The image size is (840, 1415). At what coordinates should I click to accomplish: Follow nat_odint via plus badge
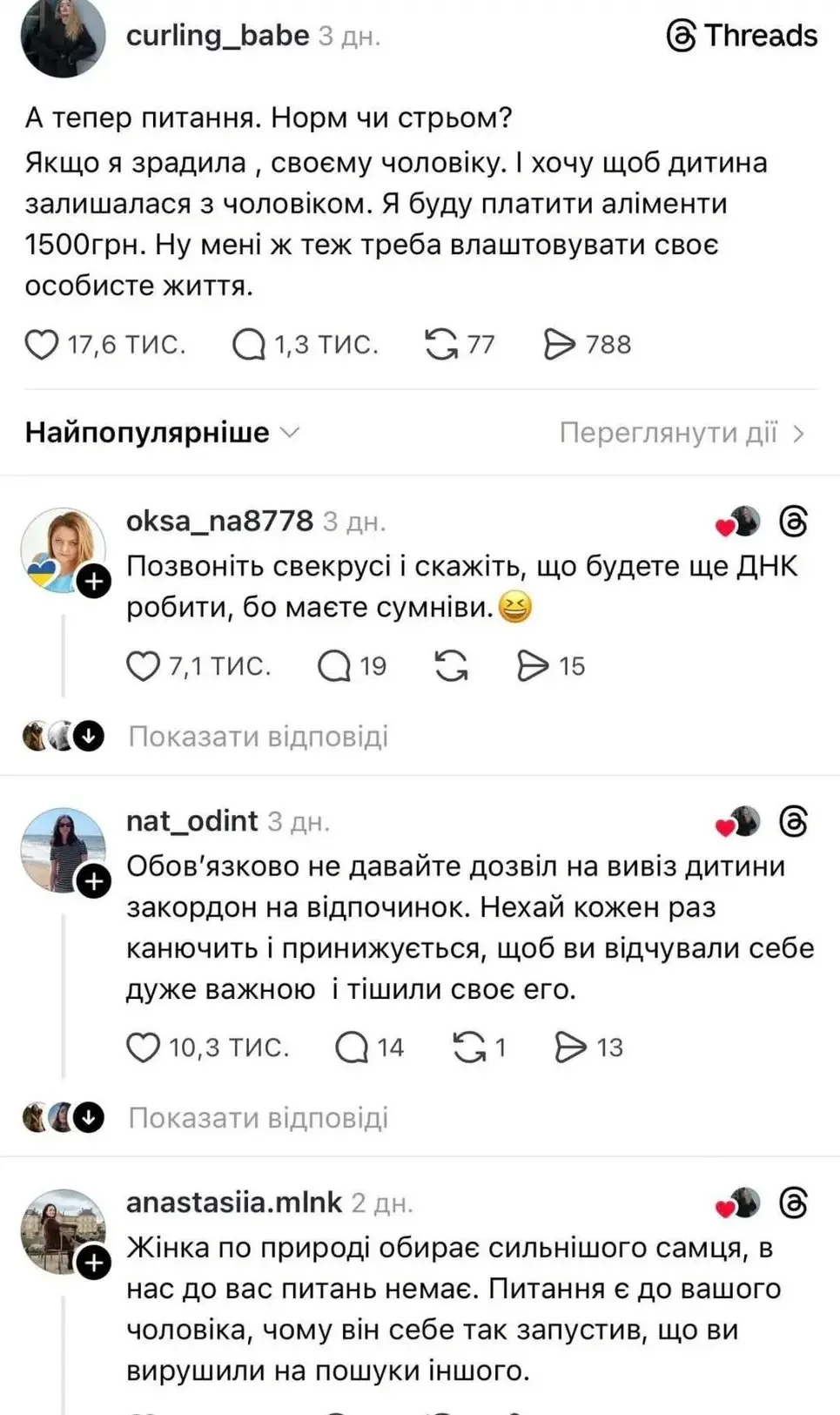94,881
